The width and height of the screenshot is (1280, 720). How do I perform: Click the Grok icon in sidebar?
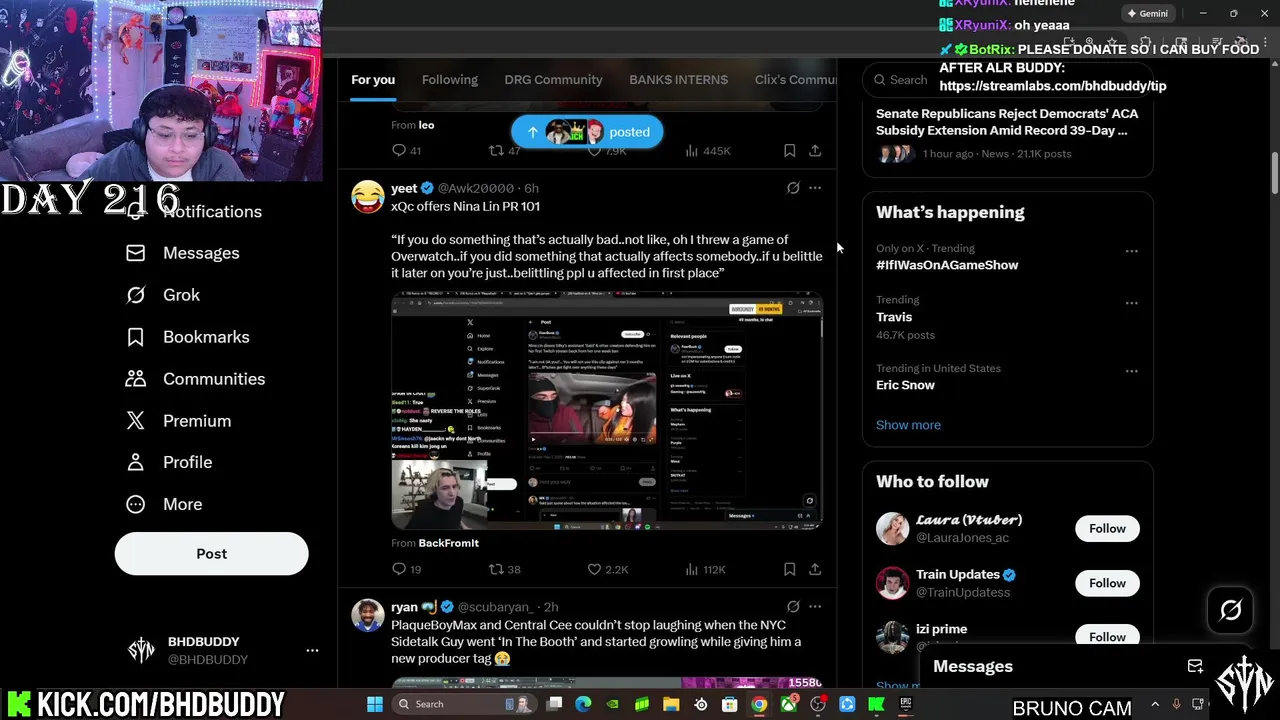pos(136,295)
